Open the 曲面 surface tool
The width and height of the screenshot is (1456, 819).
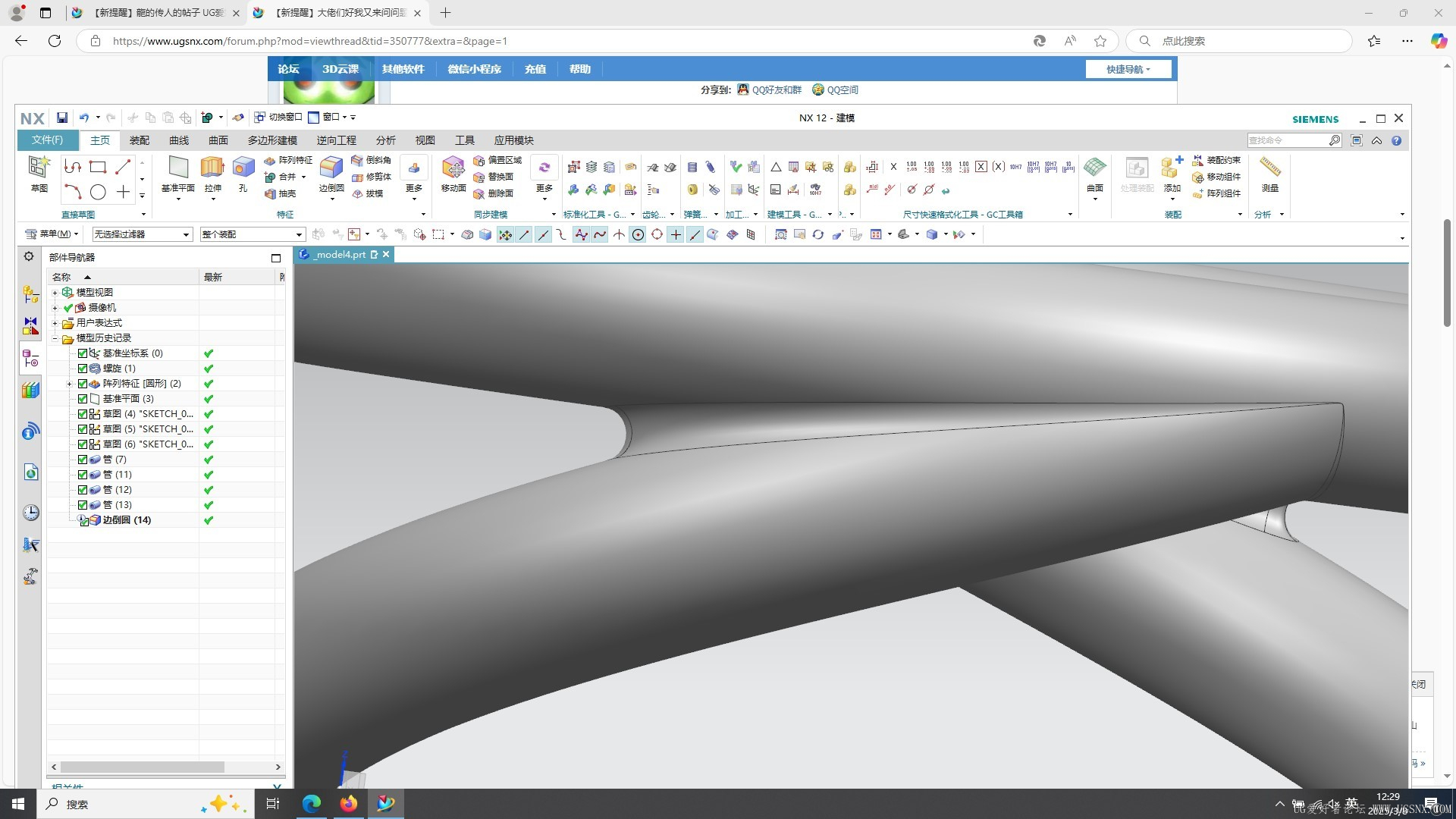tap(1095, 174)
